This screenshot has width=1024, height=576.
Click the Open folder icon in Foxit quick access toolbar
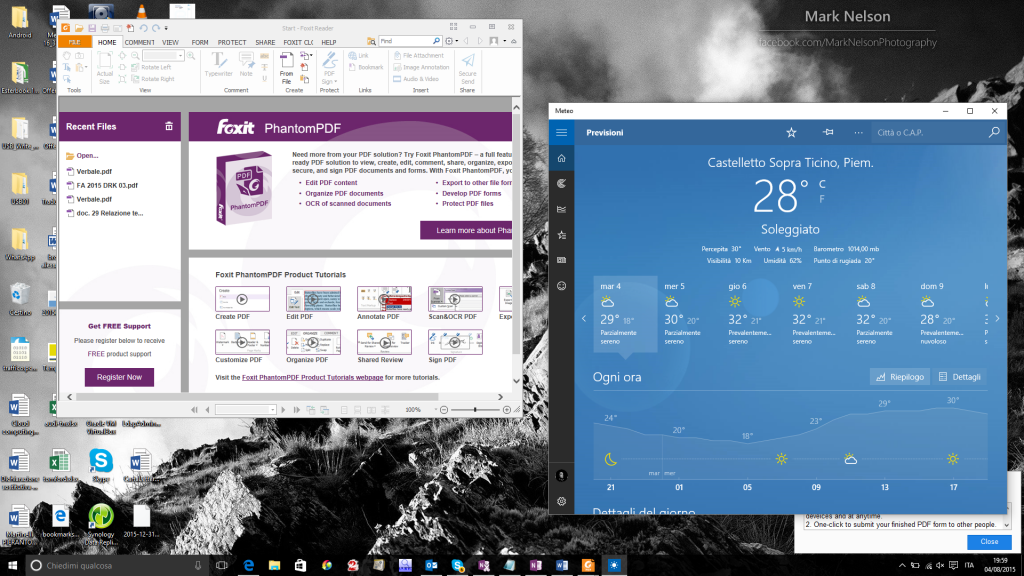tap(78, 28)
